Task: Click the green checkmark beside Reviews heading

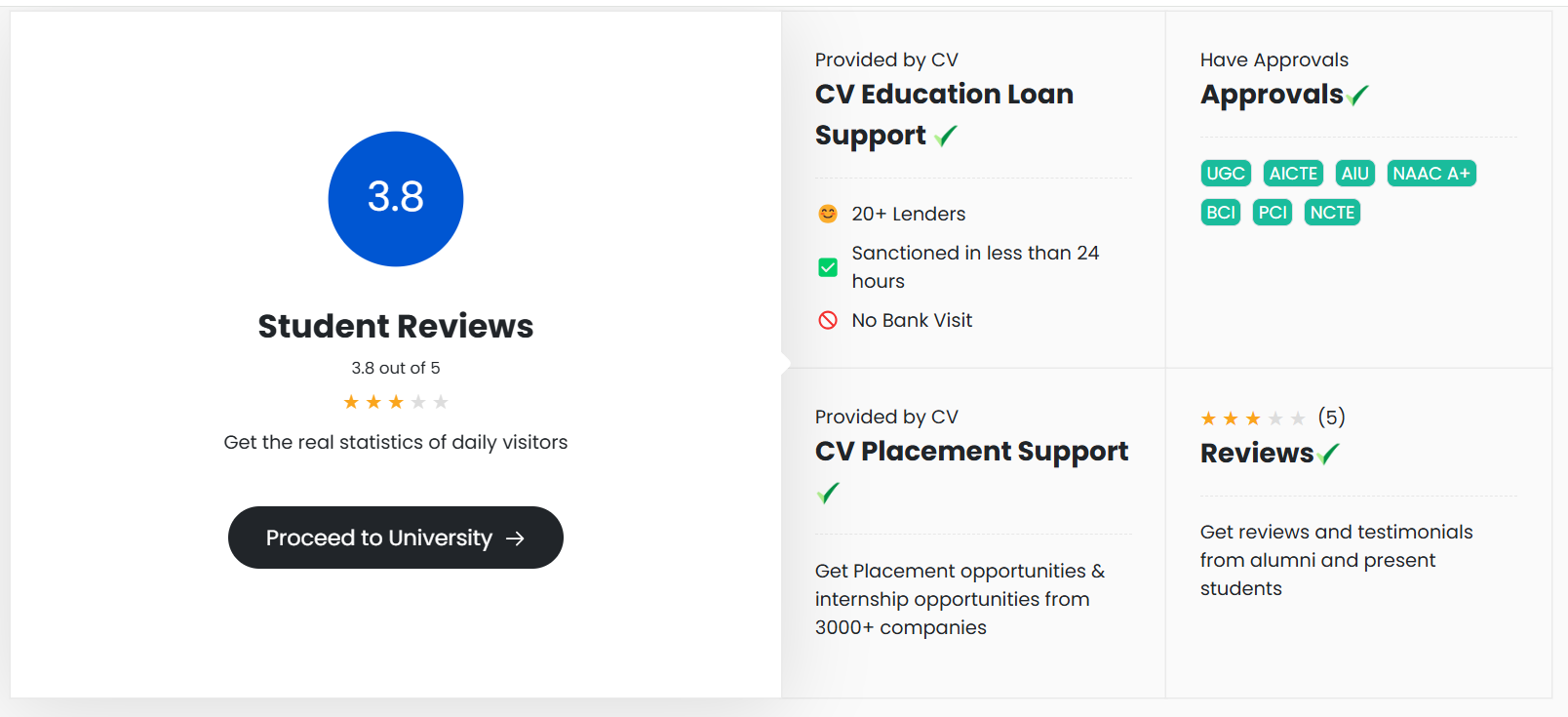Action: 1328,454
